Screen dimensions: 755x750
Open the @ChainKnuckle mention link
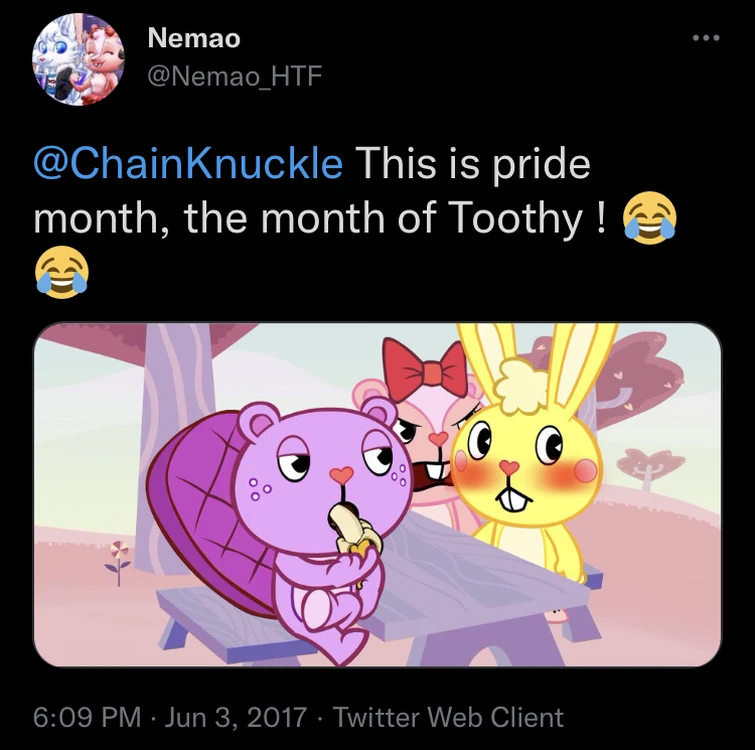click(x=187, y=163)
